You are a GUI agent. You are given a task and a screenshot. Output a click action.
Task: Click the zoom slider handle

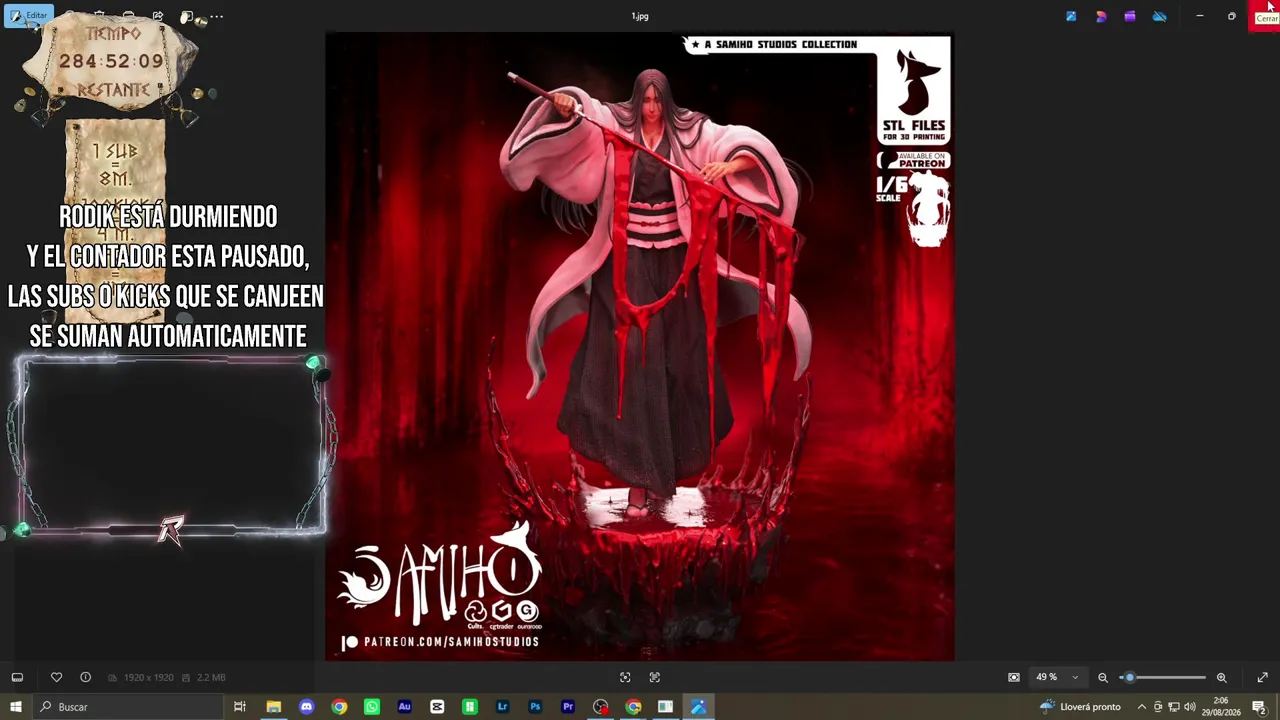[1129, 677]
